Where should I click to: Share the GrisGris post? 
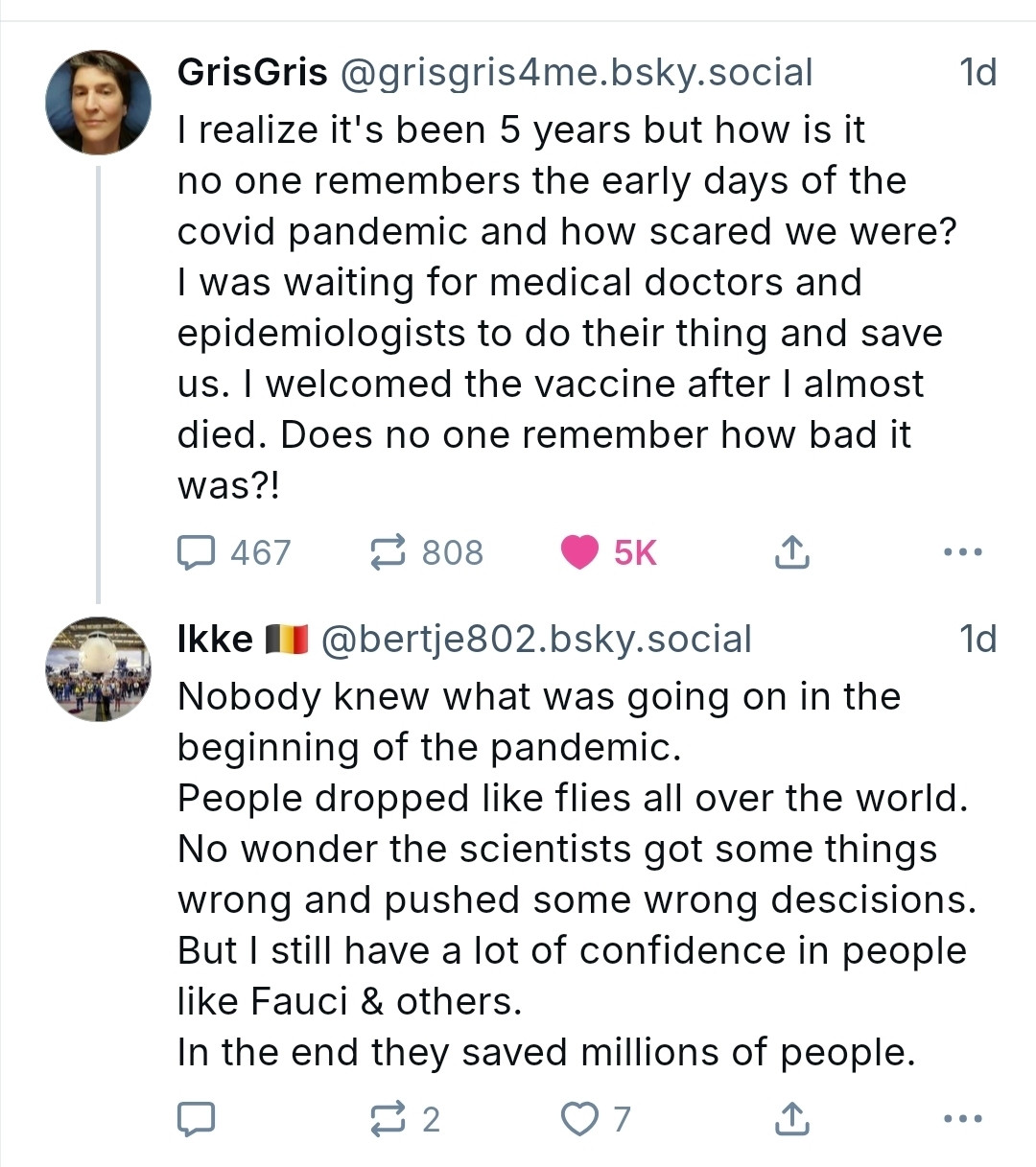tap(791, 552)
